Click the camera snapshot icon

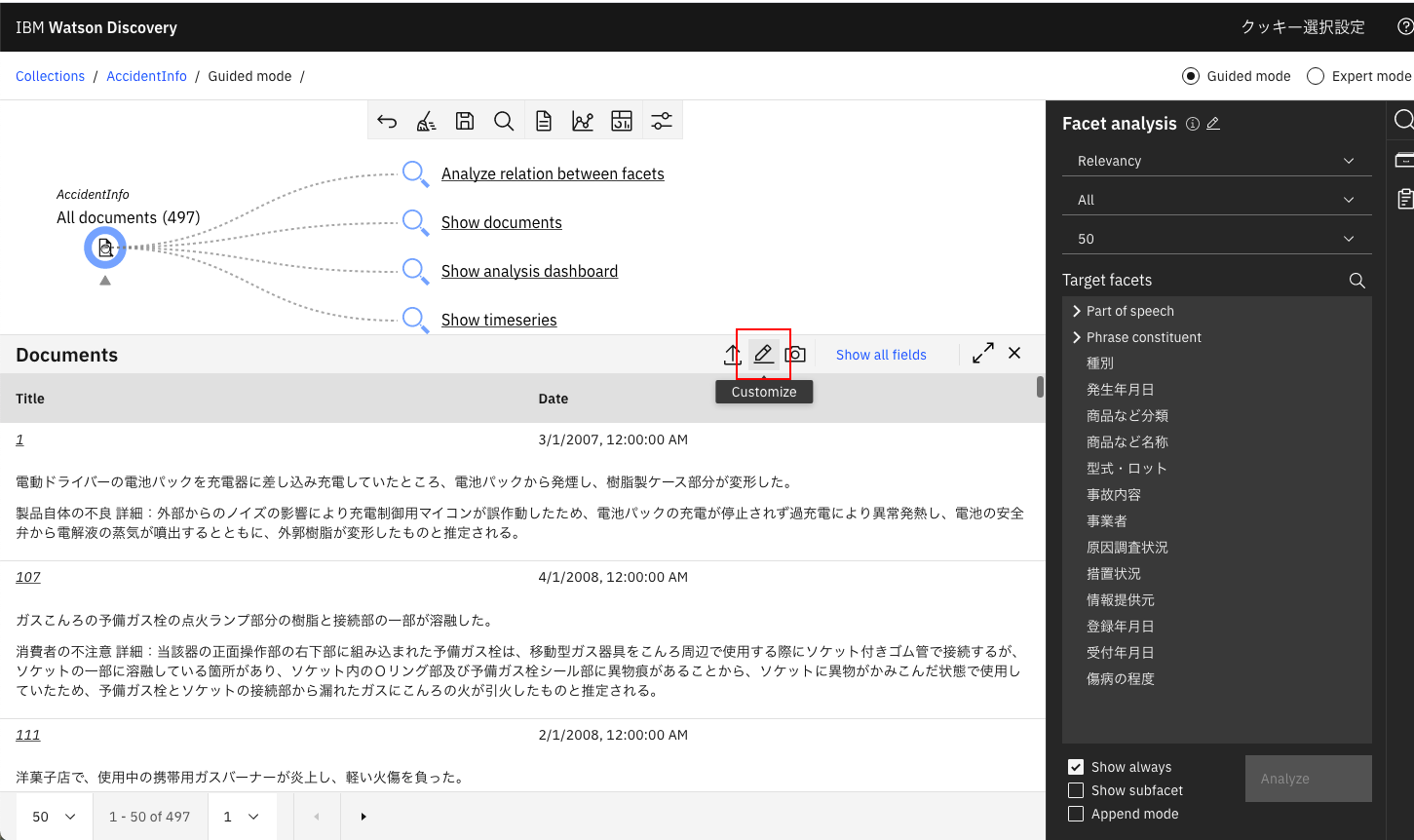point(795,355)
